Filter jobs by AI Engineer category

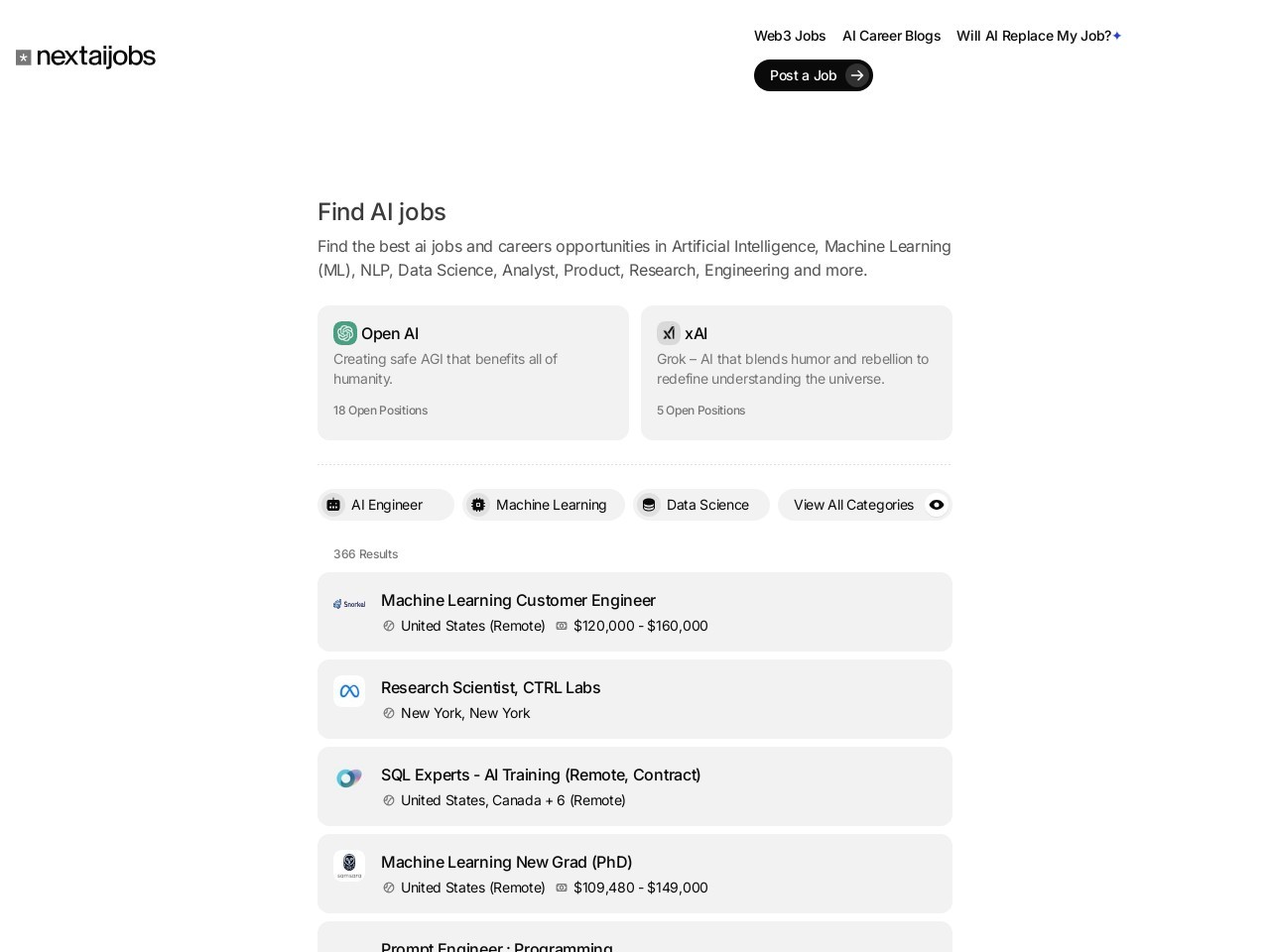point(386,505)
